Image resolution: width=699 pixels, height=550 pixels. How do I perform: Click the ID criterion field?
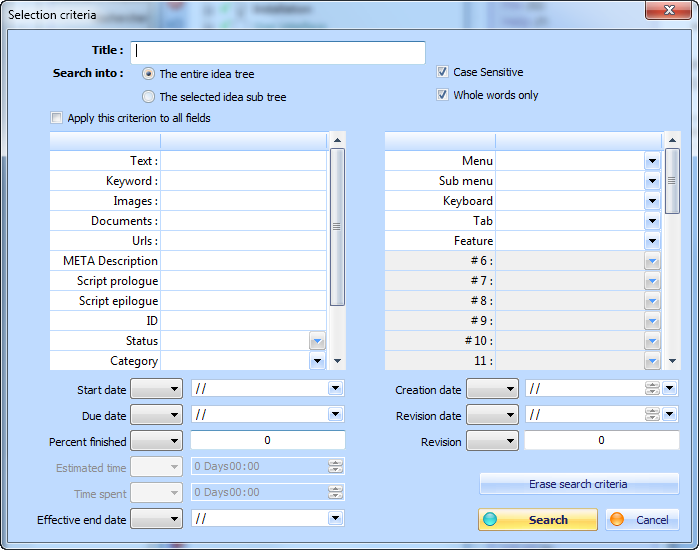[x=243, y=321]
